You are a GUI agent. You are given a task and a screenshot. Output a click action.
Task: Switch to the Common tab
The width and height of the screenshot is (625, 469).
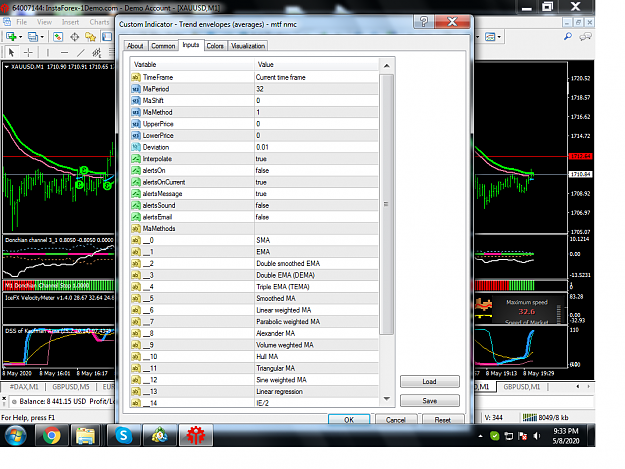pyautogui.click(x=163, y=46)
